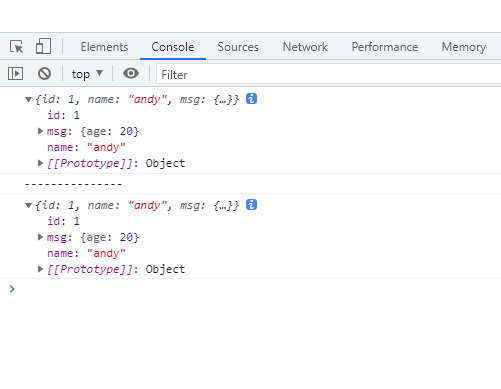This screenshot has height=389, width=501.
Task: Collapse the first logged object
Action: pos(28,99)
